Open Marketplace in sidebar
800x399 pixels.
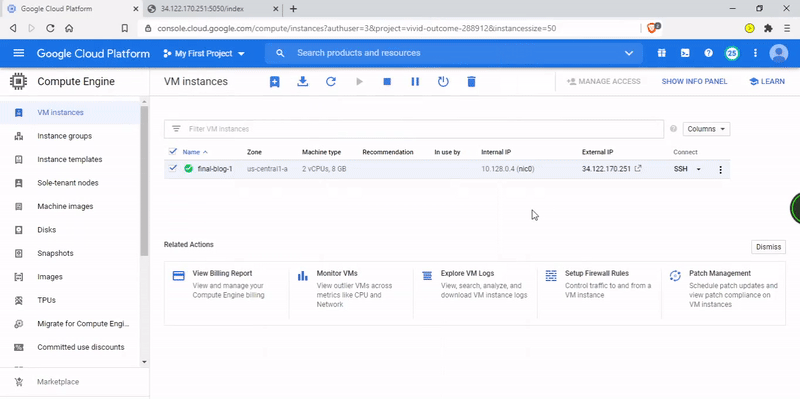[x=74, y=382]
